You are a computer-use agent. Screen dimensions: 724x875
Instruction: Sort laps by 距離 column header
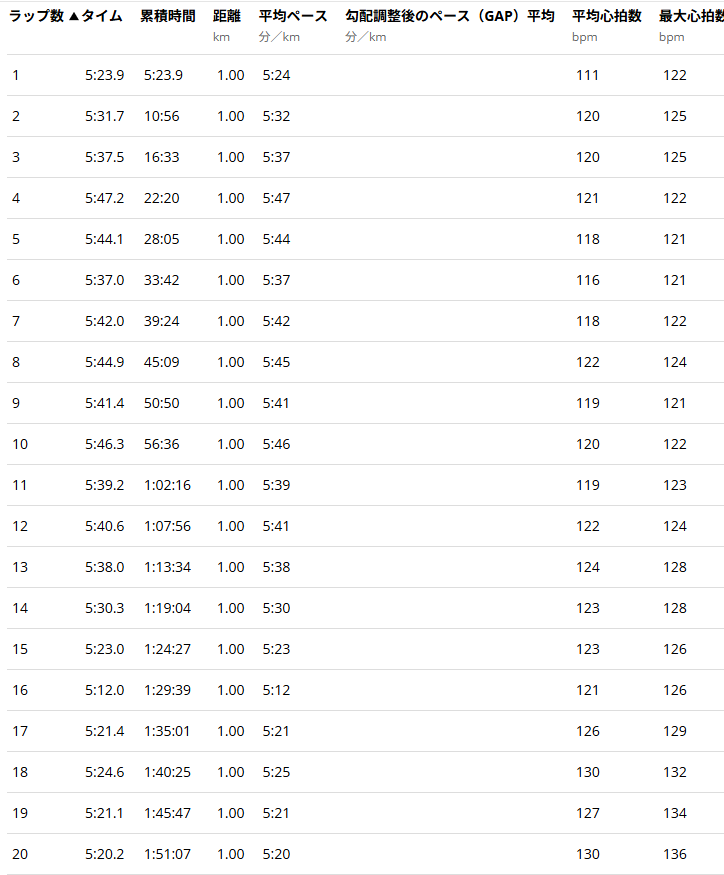pos(227,17)
